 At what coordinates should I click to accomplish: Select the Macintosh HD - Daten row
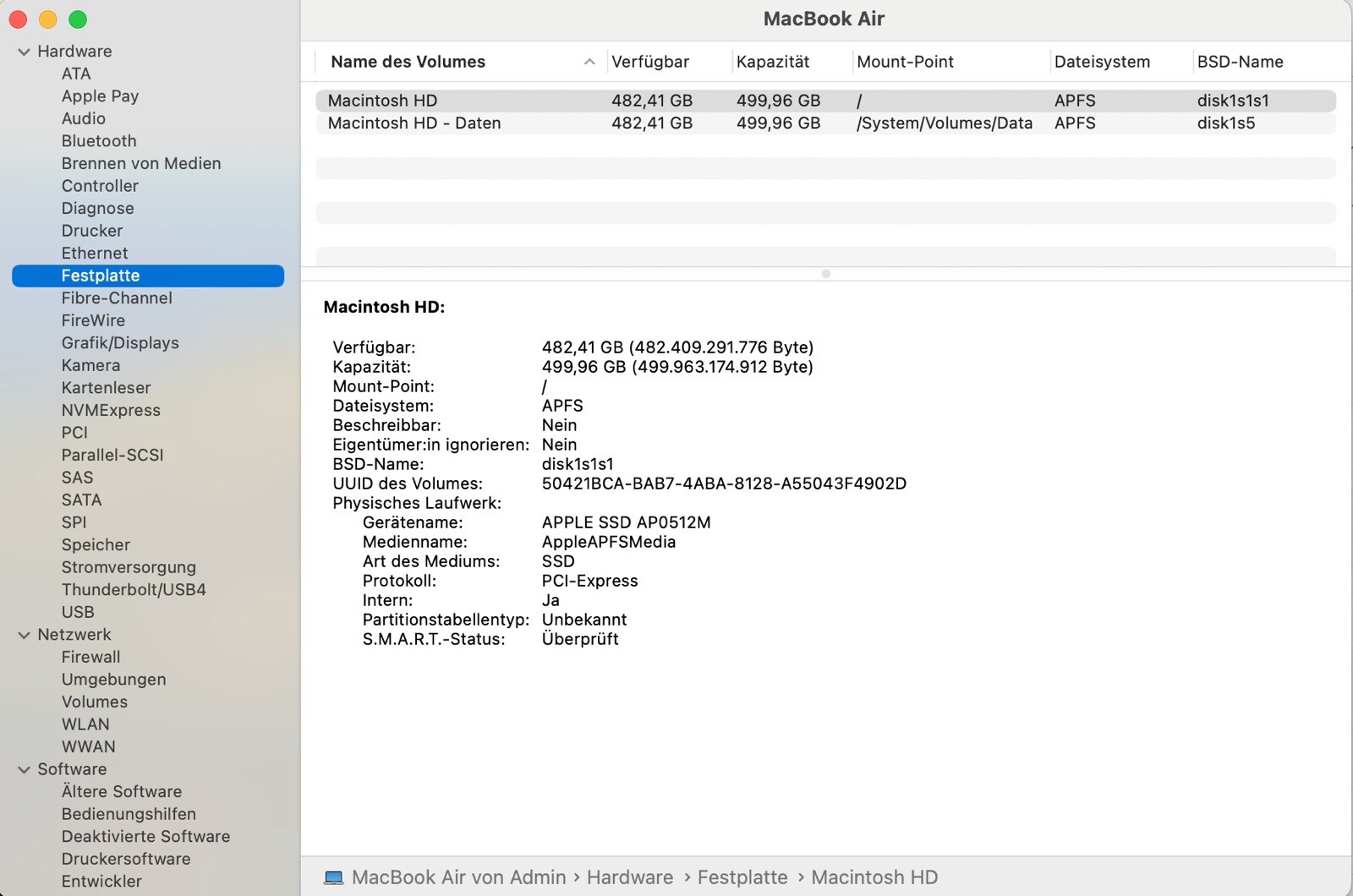[825, 123]
